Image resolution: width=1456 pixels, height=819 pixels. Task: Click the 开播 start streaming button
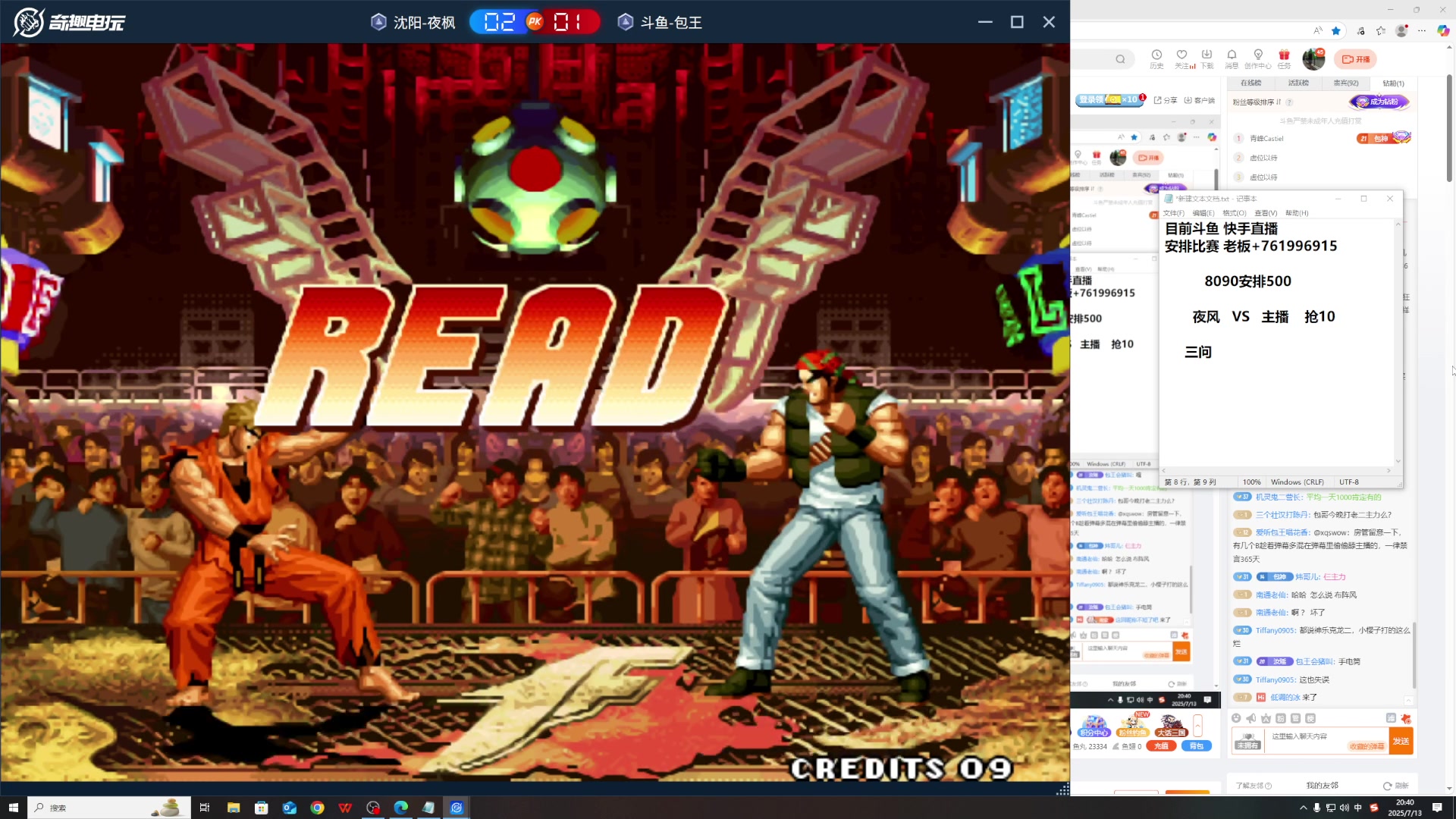[1356, 59]
